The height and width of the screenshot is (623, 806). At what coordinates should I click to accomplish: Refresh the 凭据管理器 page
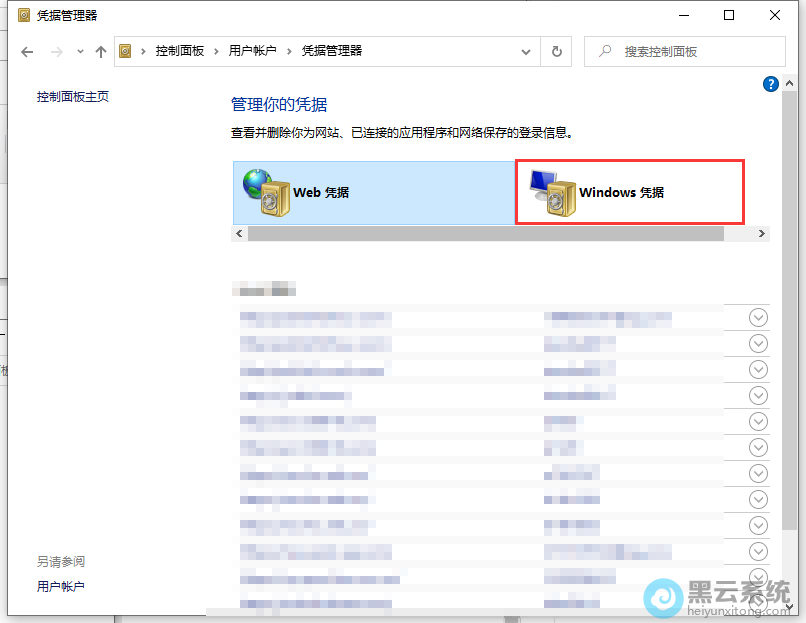point(556,51)
